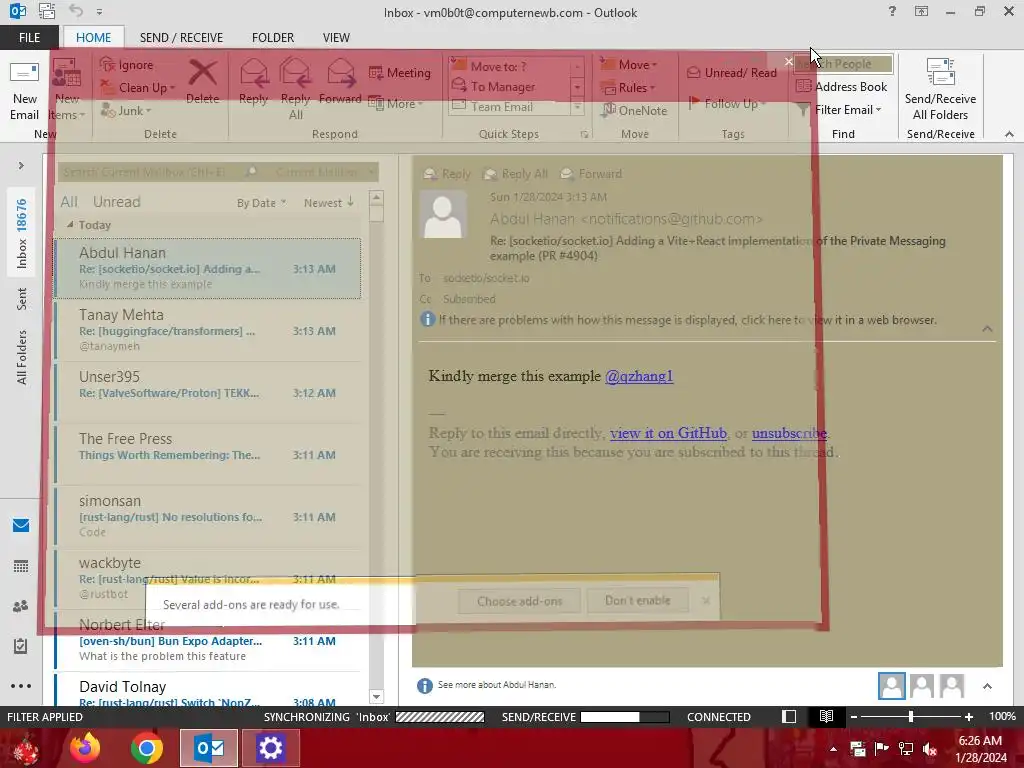Click the @qzhang1 mention link
The height and width of the screenshot is (768, 1024).
[639, 376]
